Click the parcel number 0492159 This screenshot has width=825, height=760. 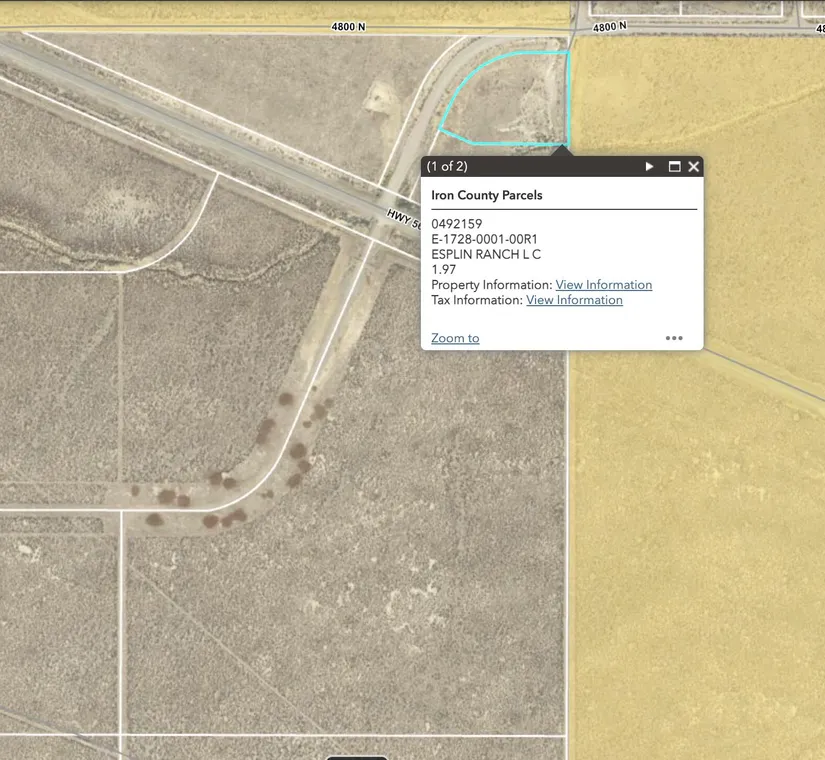tap(456, 224)
